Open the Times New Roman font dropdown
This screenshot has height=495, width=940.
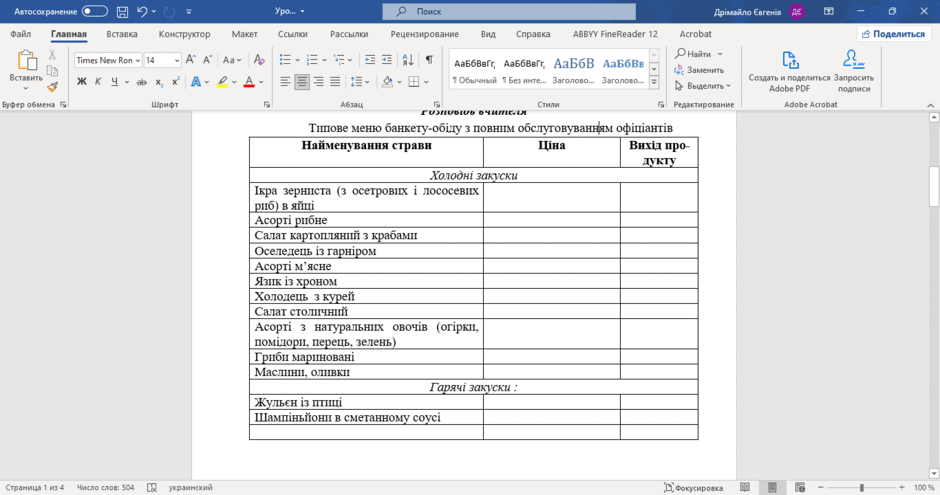137,60
